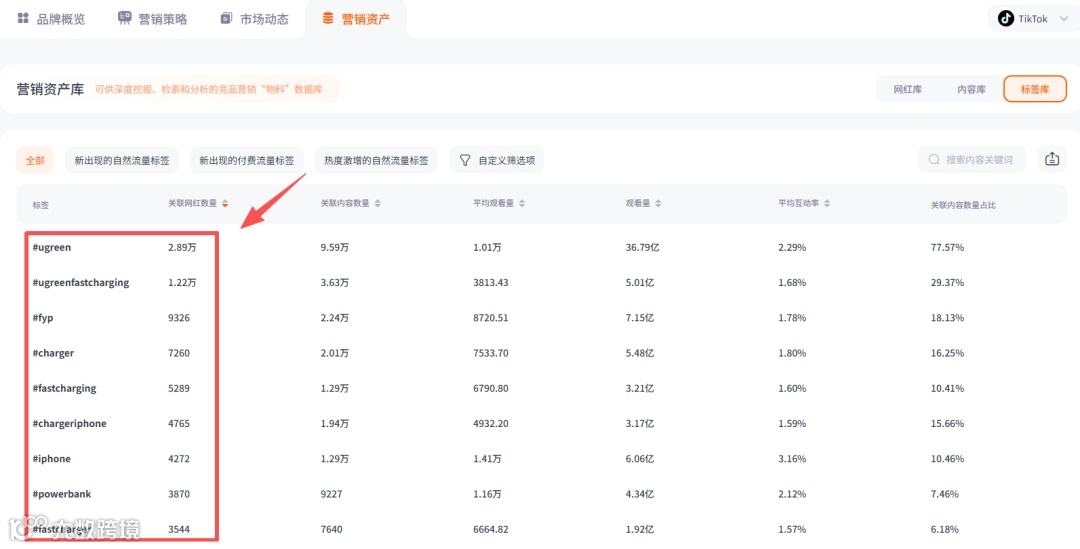Click the 36.79亿 views value

[643, 247]
